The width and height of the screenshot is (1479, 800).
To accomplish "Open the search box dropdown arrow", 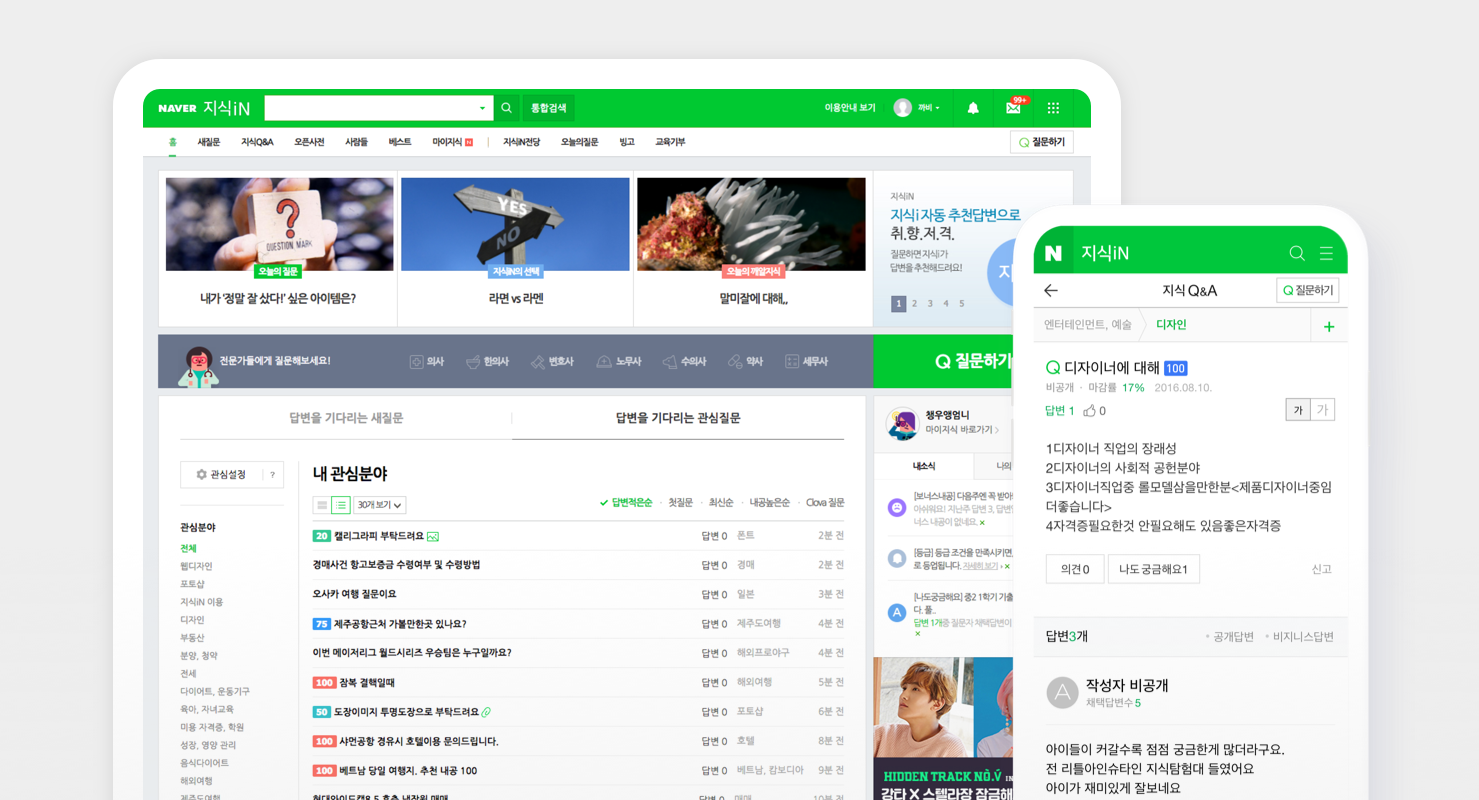I will coord(481,108).
